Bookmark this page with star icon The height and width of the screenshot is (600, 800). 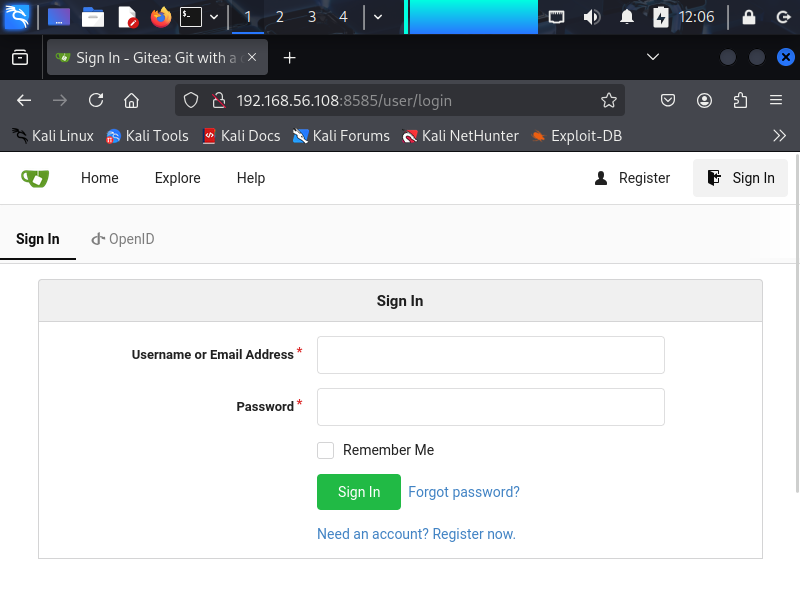coord(608,100)
